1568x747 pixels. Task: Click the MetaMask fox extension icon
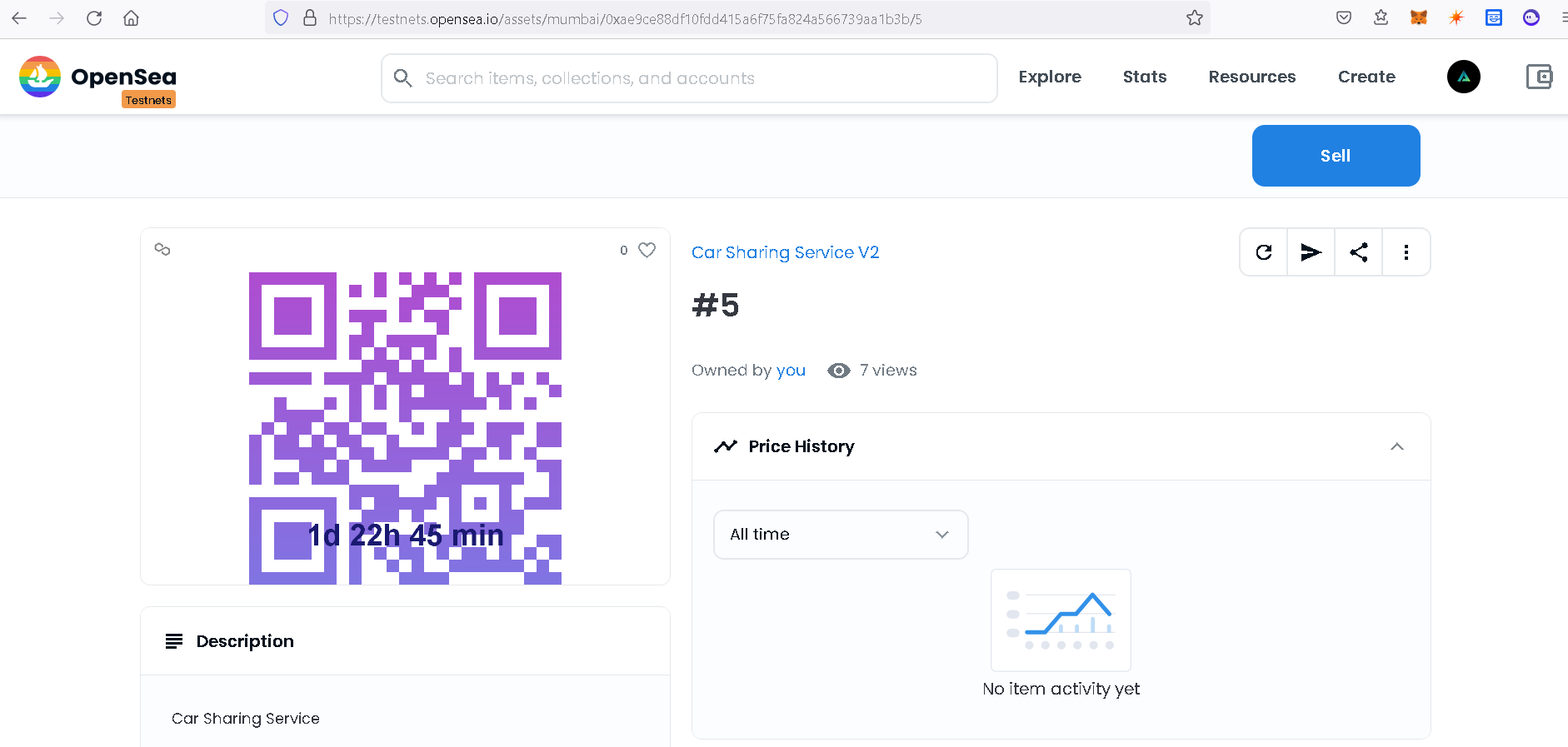pyautogui.click(x=1418, y=17)
